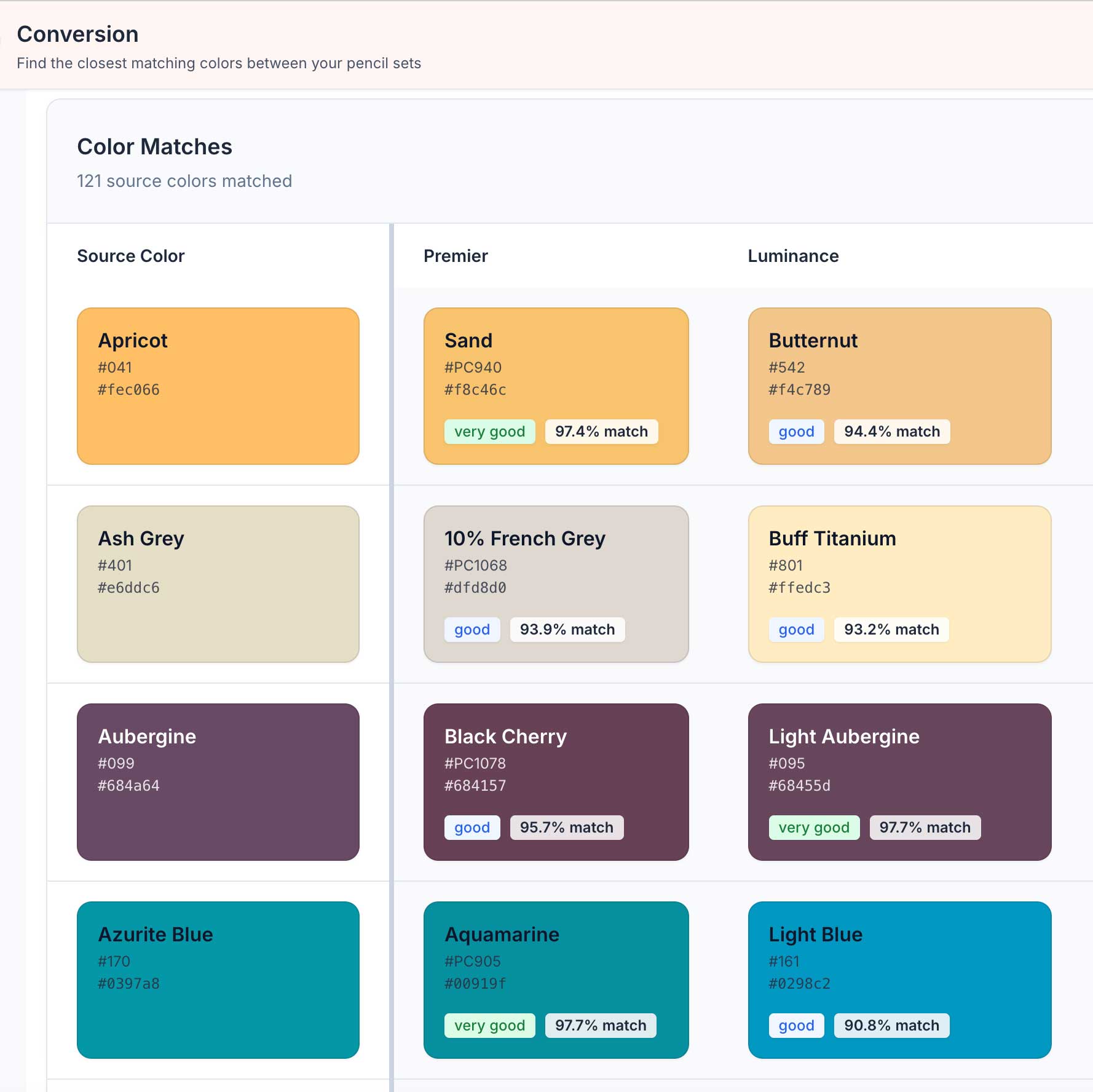
Task: Click the Luminance column header
Action: tap(793, 256)
